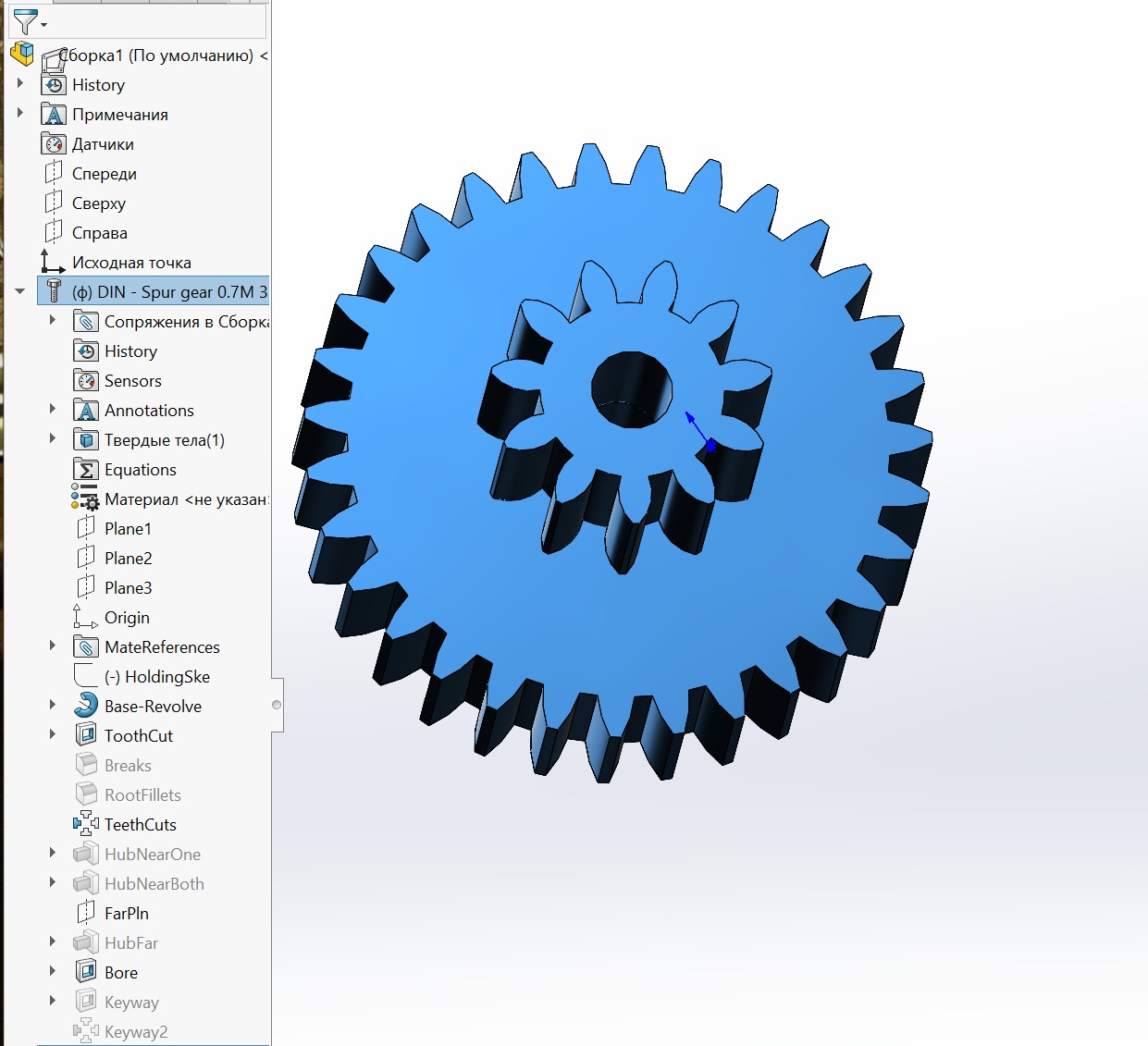Click the Origin axes icon in gear part
Screen dimensions: 1148x1046
coord(85,617)
